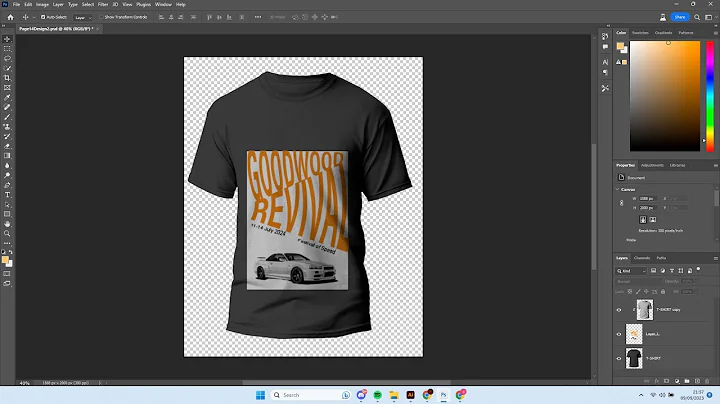Select the Hand tool

(x=7, y=224)
